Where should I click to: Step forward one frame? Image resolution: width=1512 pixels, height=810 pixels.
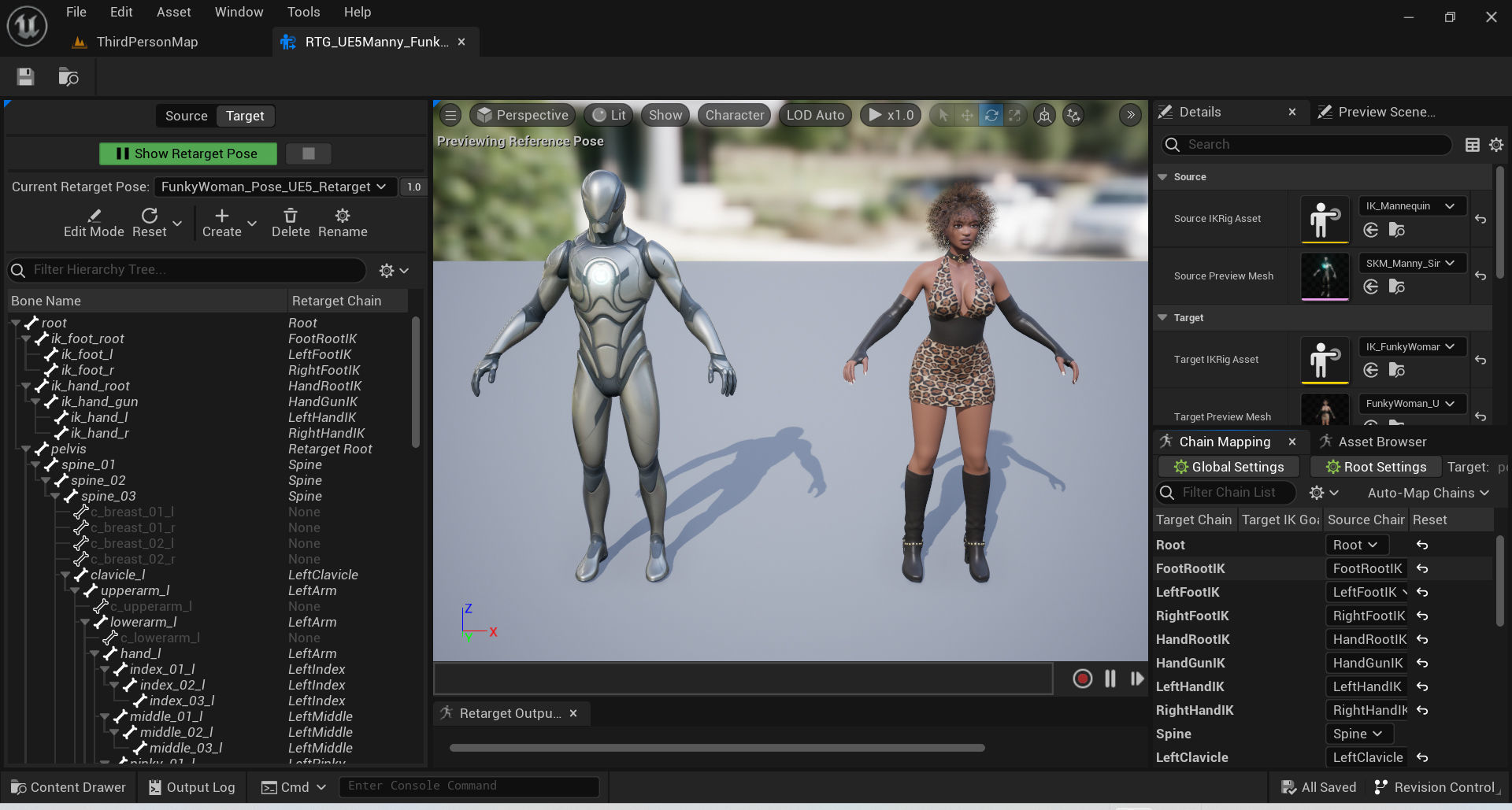[1137, 679]
